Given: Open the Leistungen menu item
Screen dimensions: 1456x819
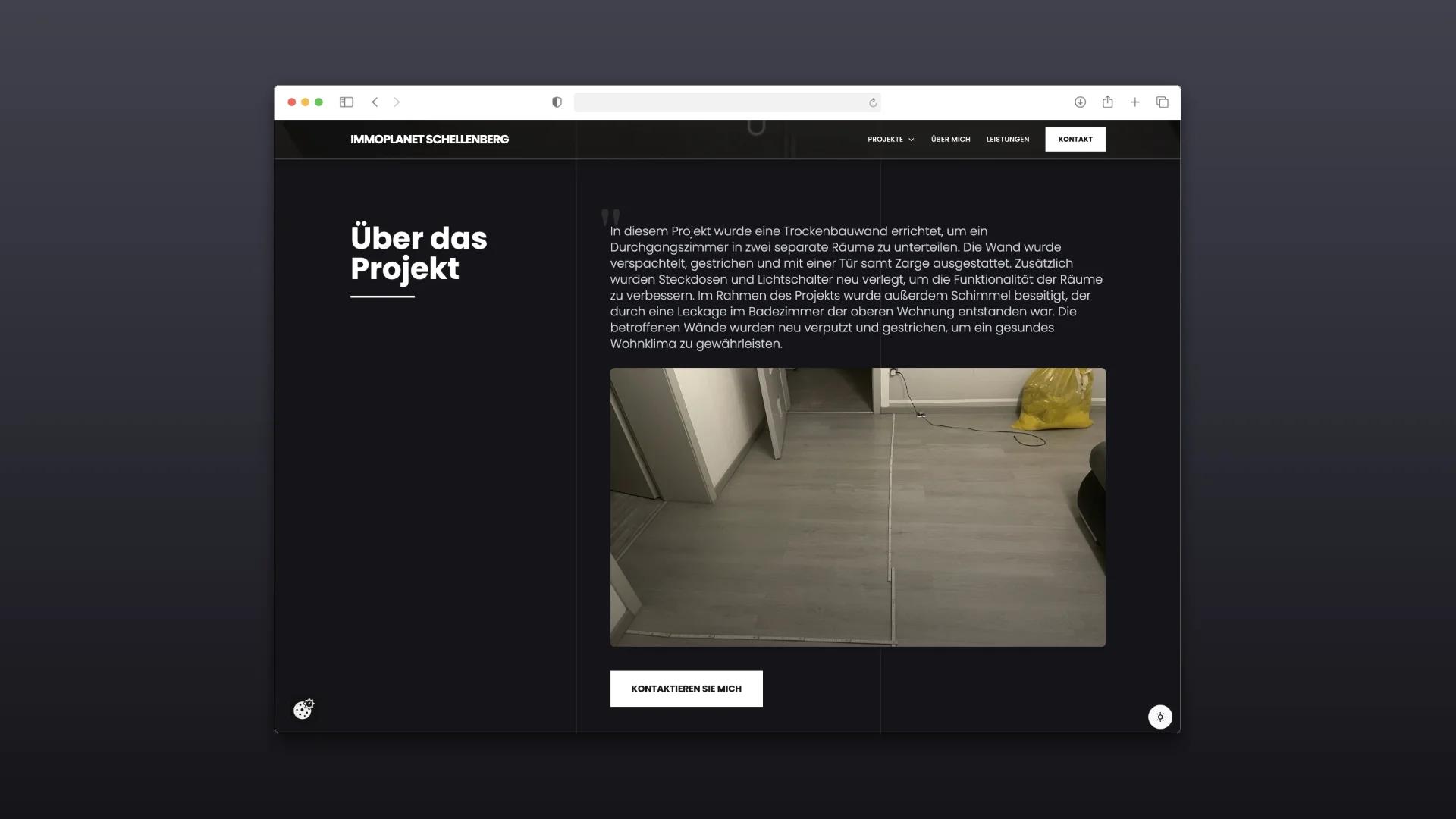Looking at the screenshot, I should click(1008, 140).
